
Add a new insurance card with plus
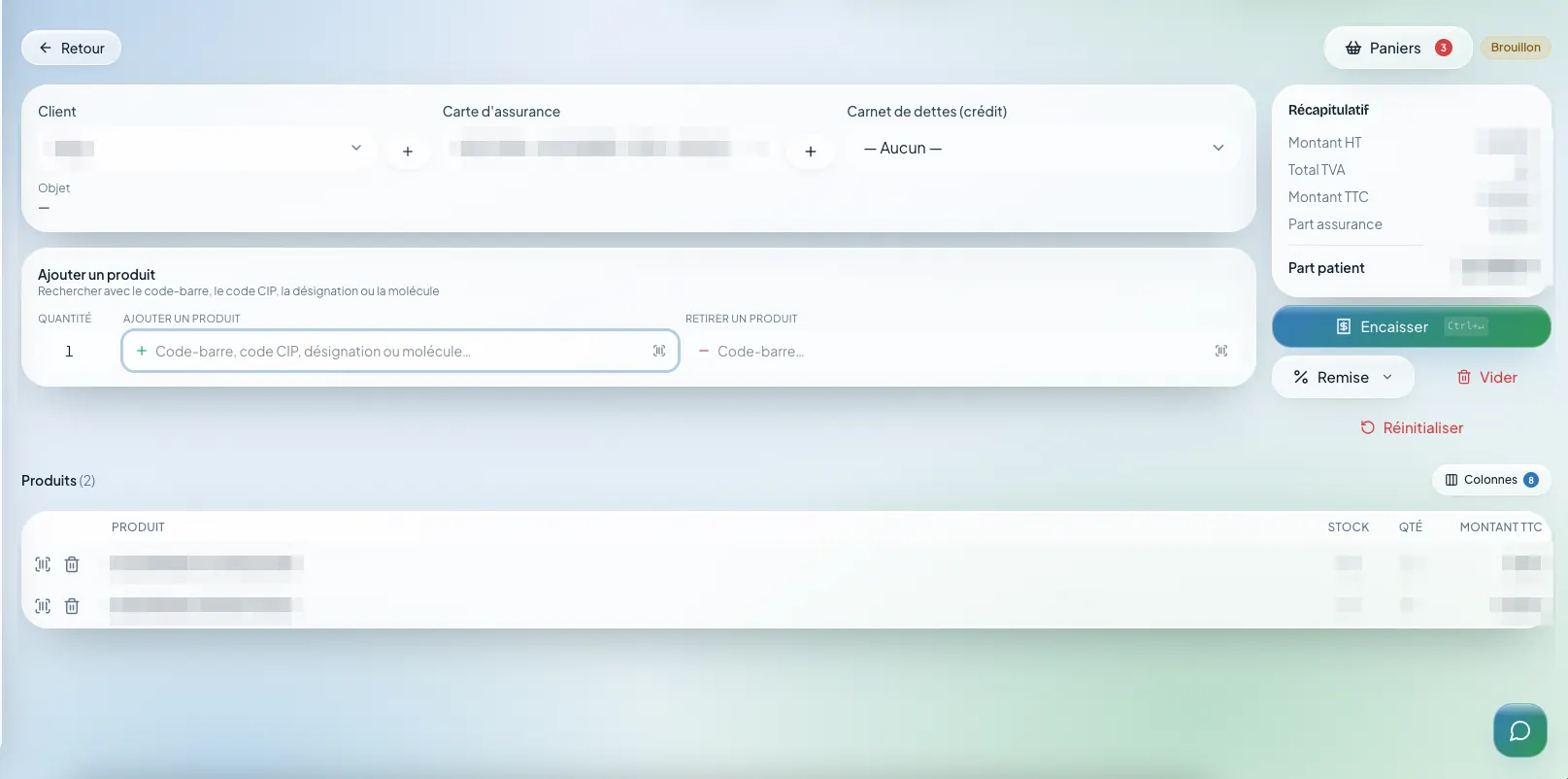811,151
